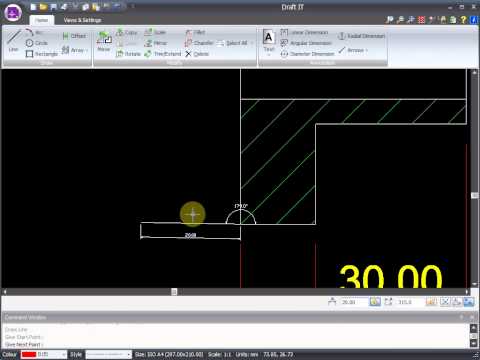480x360 pixels.
Task: Switch to Views & Settings tab
Action: pyautogui.click(x=82, y=20)
